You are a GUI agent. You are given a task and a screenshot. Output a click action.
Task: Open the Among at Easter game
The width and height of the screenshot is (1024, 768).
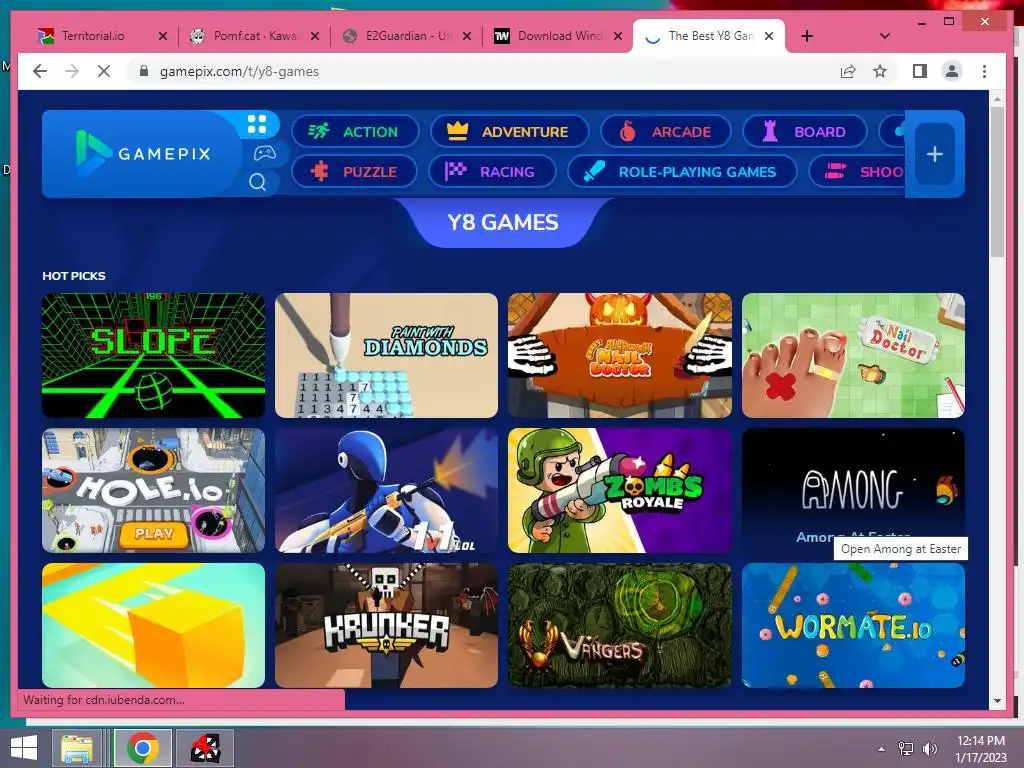853,490
